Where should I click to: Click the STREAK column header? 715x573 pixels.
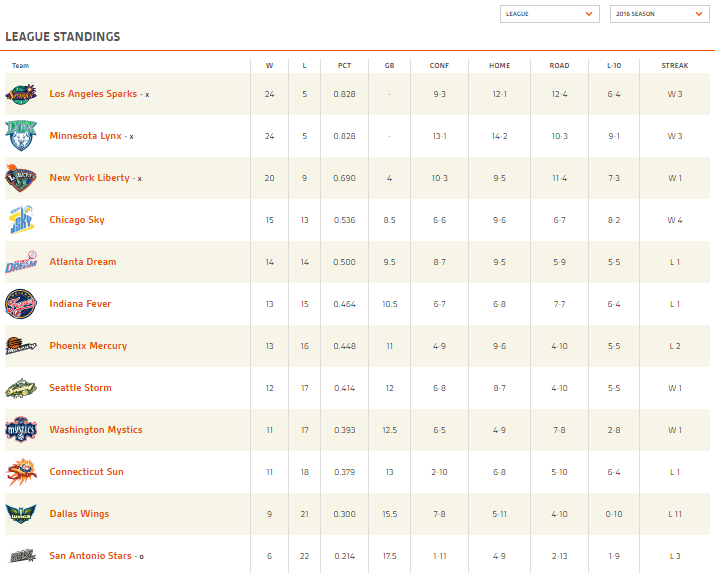tap(675, 66)
